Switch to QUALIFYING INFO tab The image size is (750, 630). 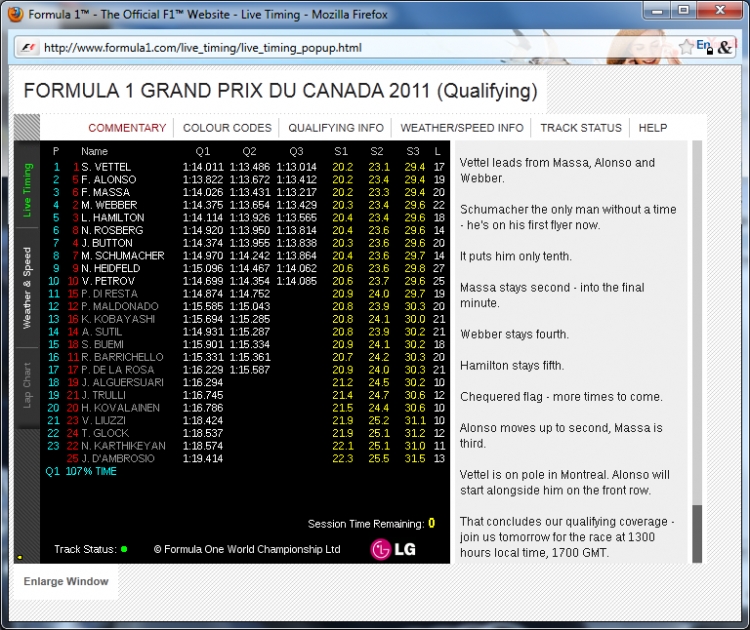click(x=336, y=128)
